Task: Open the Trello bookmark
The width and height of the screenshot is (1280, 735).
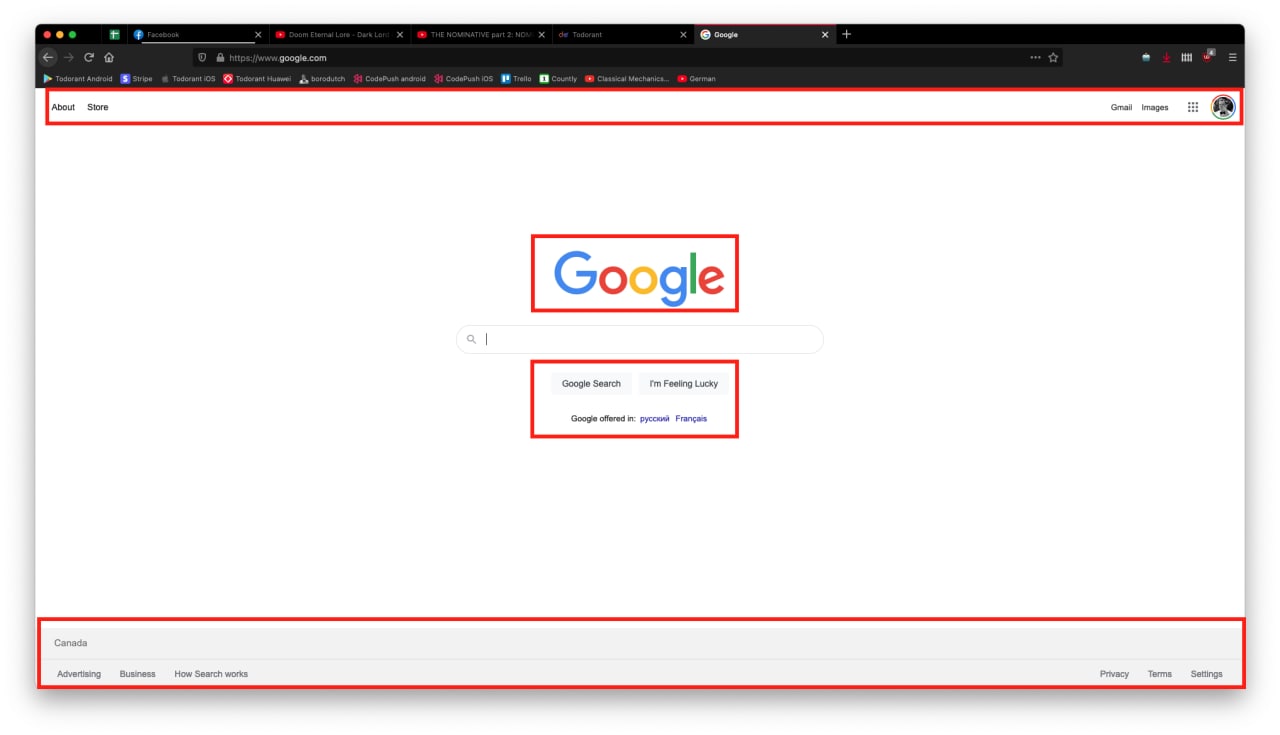Action: [516, 78]
